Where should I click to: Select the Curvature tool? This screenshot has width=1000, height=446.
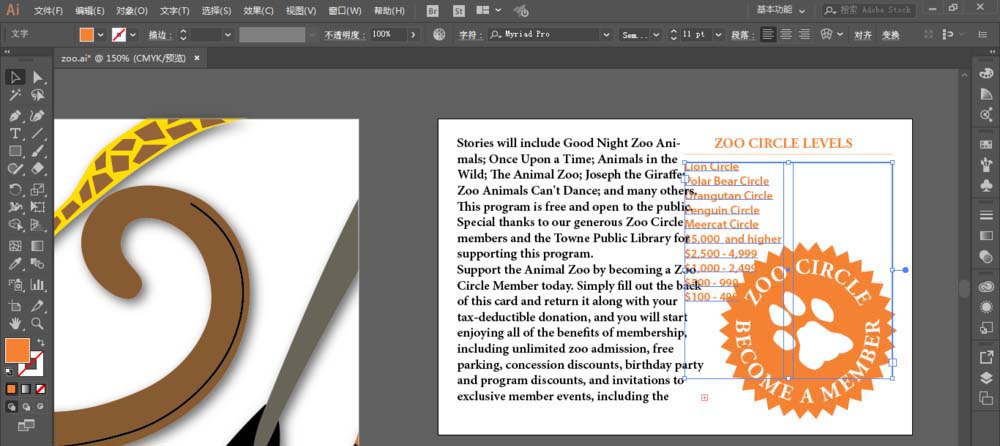pos(38,115)
